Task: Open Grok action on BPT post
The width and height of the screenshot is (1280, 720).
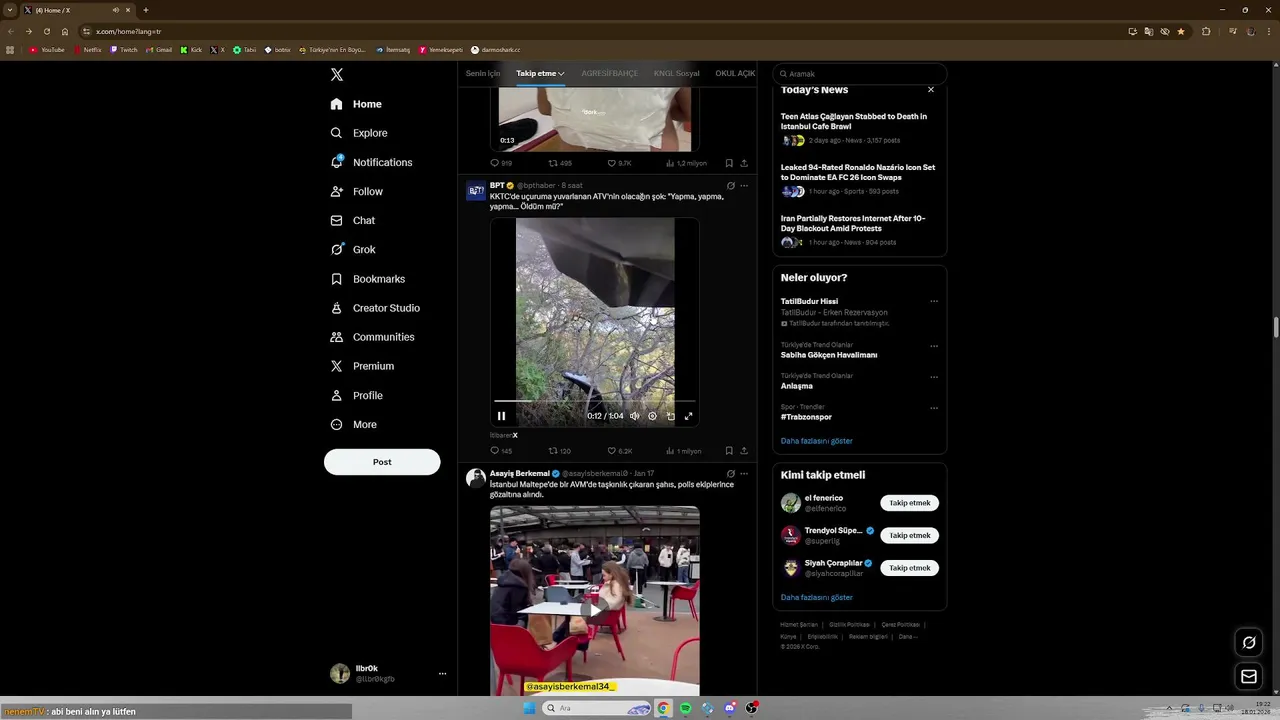Action: pos(731,185)
